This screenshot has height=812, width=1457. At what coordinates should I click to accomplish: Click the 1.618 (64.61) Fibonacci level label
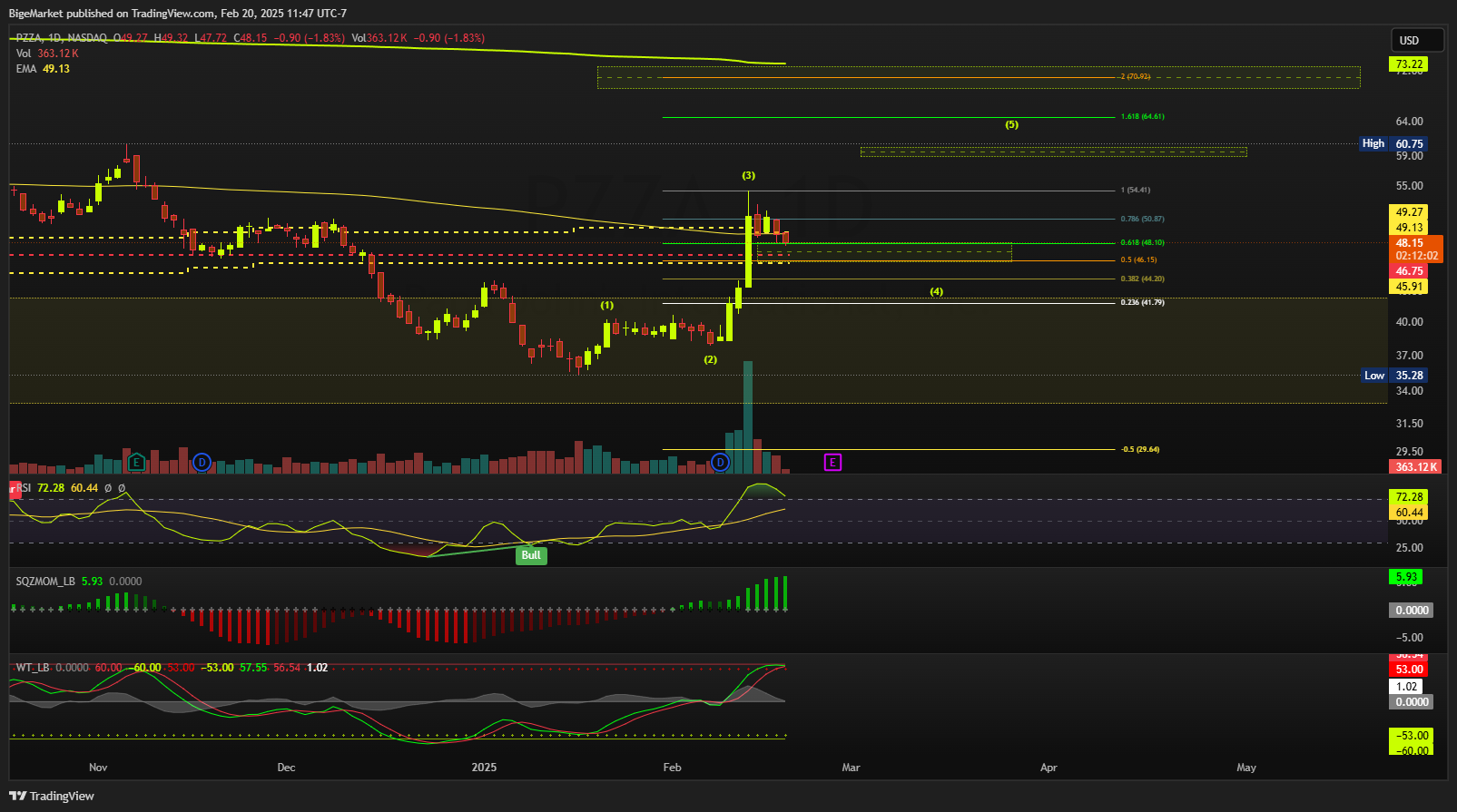pos(1142,117)
